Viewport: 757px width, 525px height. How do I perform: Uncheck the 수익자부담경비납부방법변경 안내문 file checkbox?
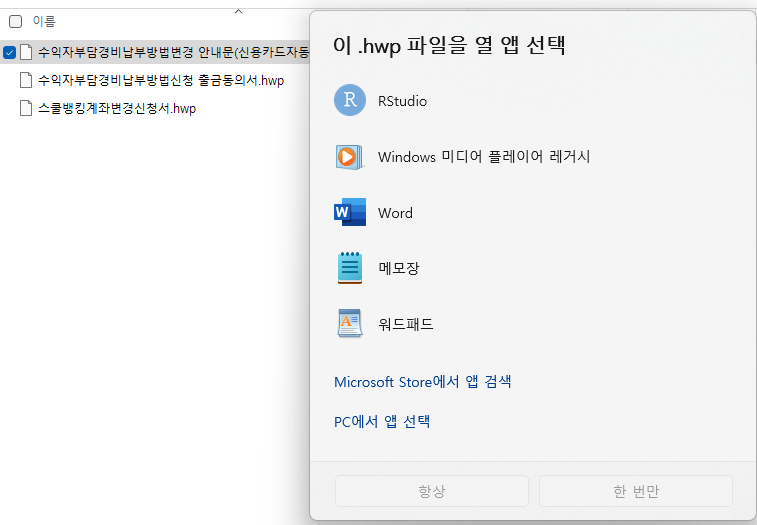click(x=10, y=52)
